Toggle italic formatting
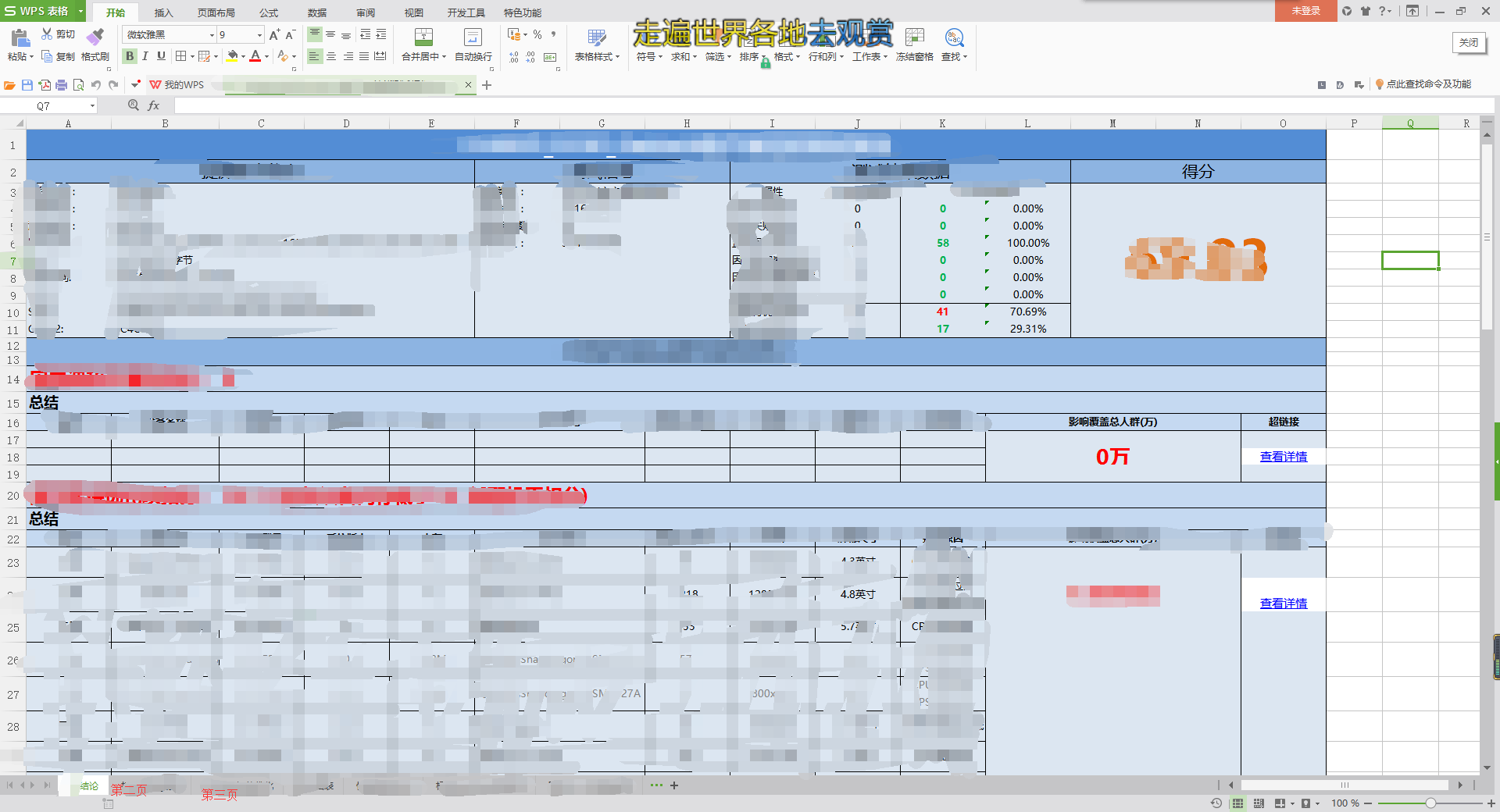The height and width of the screenshot is (812, 1500). tap(145, 56)
